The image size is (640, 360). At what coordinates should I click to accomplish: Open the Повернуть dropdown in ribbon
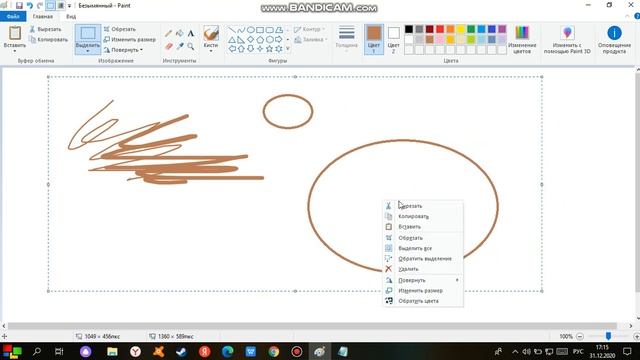[x=123, y=50]
